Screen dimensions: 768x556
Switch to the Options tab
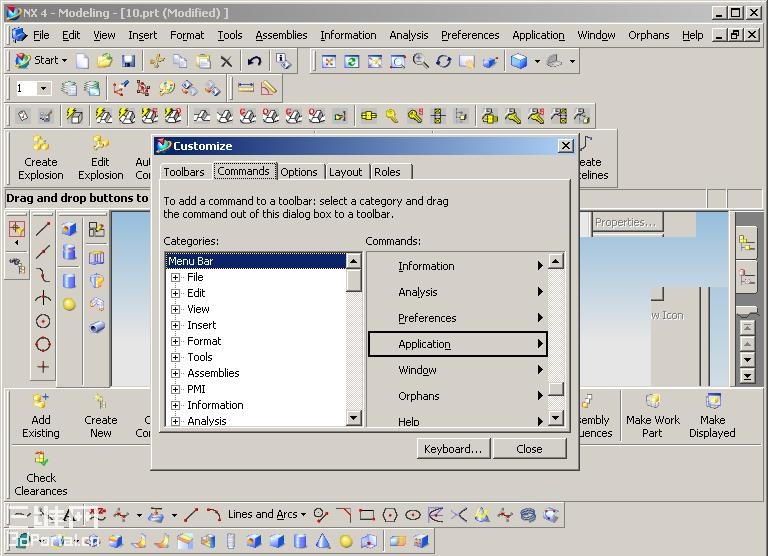299,172
